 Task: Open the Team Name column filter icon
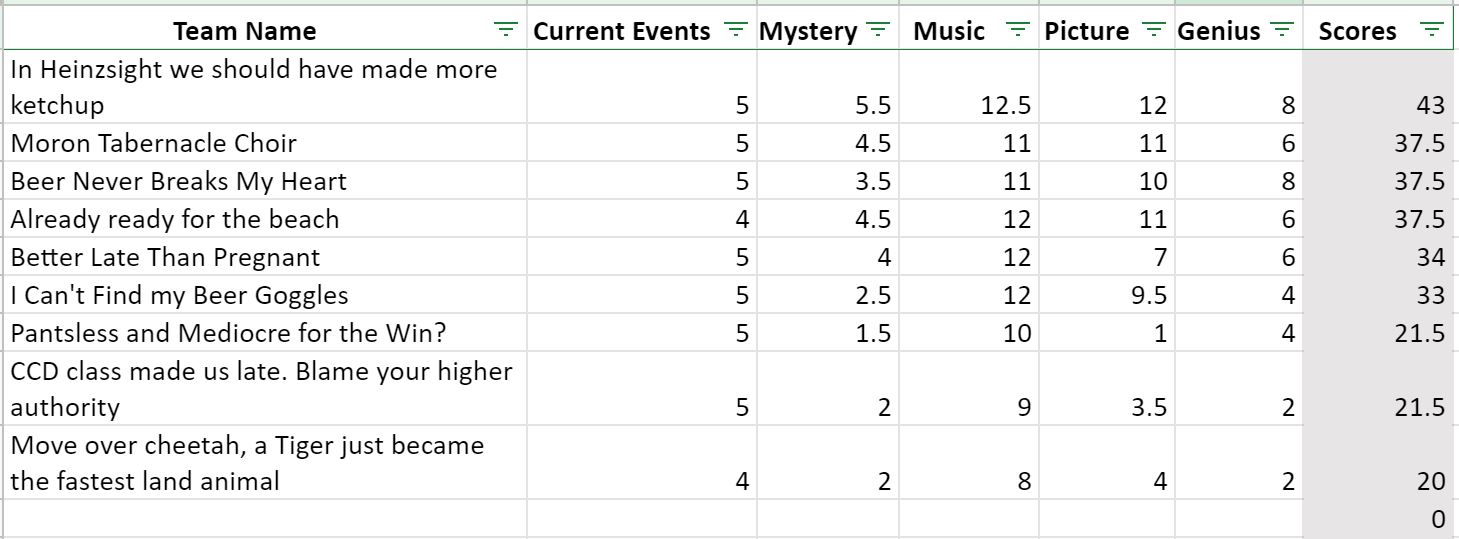click(508, 31)
